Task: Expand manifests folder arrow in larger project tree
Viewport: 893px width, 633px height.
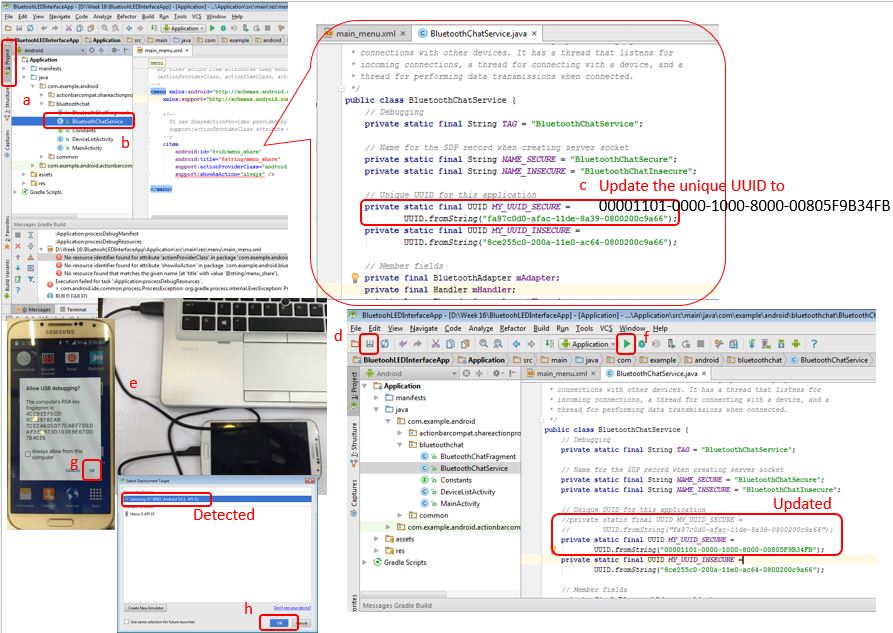Action: 376,398
